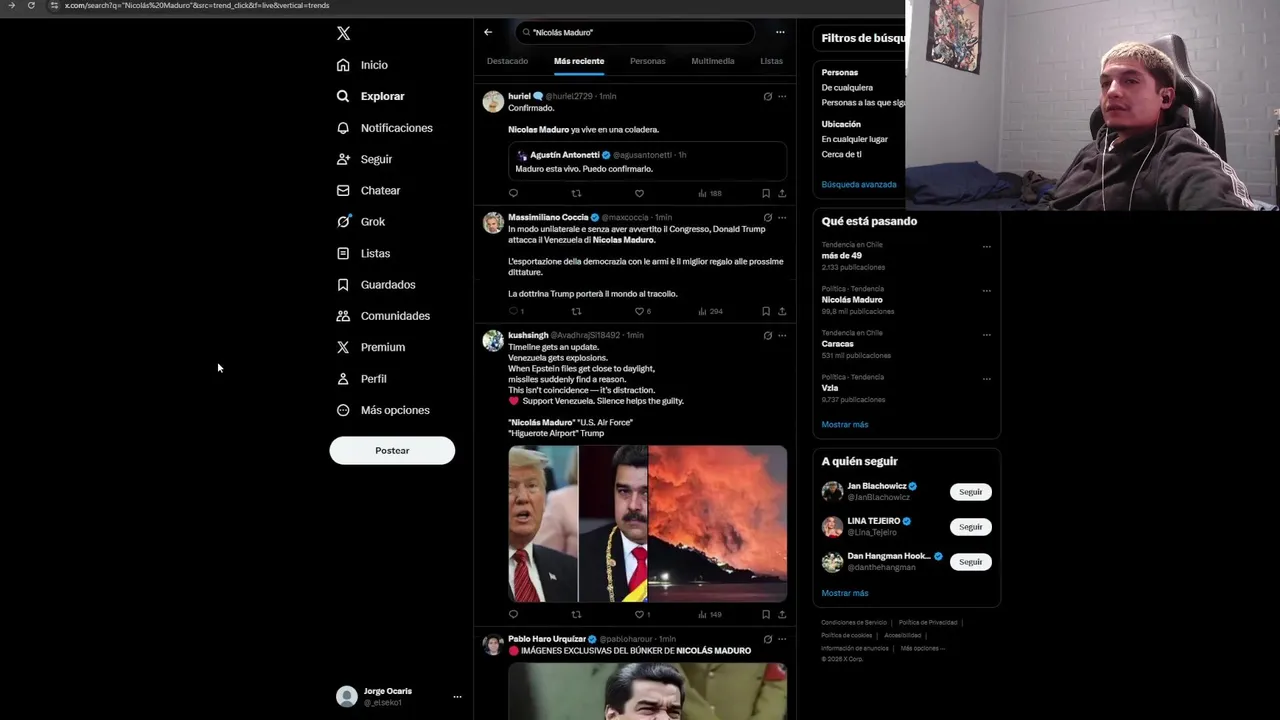Screen dimensions: 1280x720
Task: Select the En cualquier lugar location filter
Action: 854,139
